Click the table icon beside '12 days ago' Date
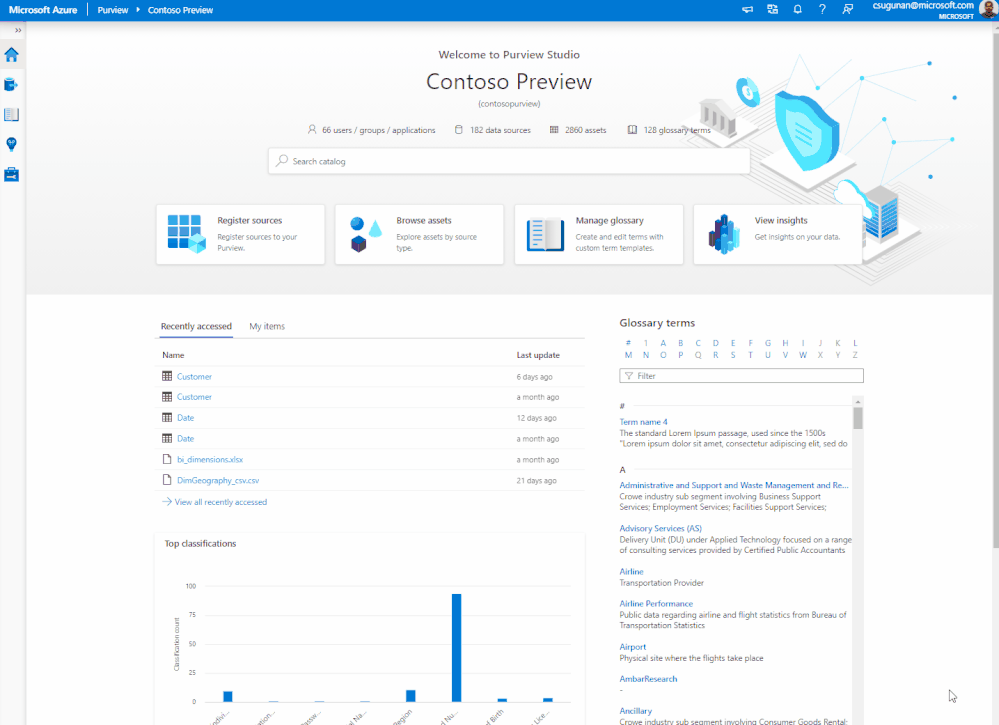 tap(167, 418)
